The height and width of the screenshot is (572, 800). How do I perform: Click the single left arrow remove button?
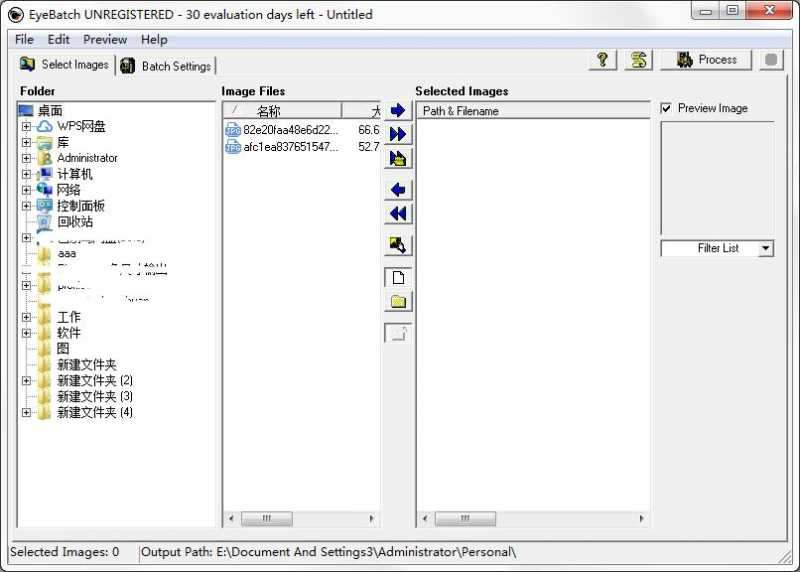pyautogui.click(x=398, y=190)
